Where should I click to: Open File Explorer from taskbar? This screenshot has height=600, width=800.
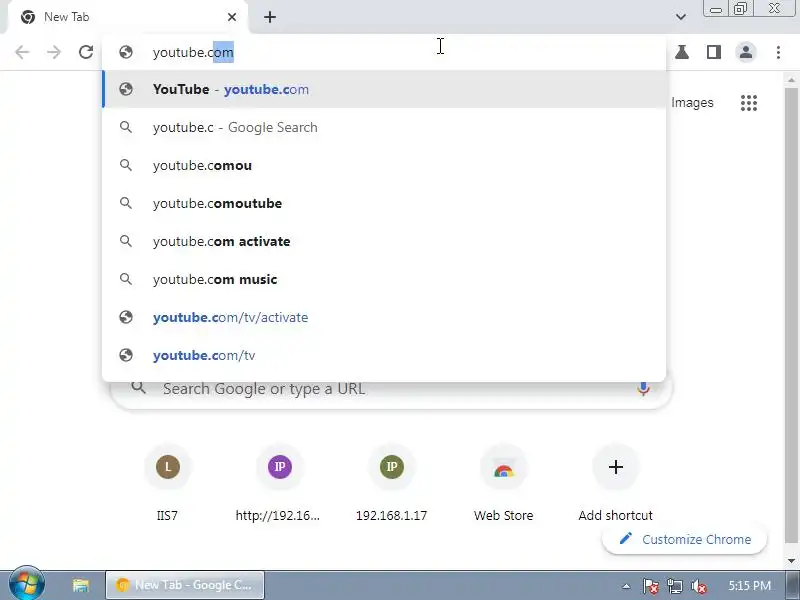[x=80, y=585]
